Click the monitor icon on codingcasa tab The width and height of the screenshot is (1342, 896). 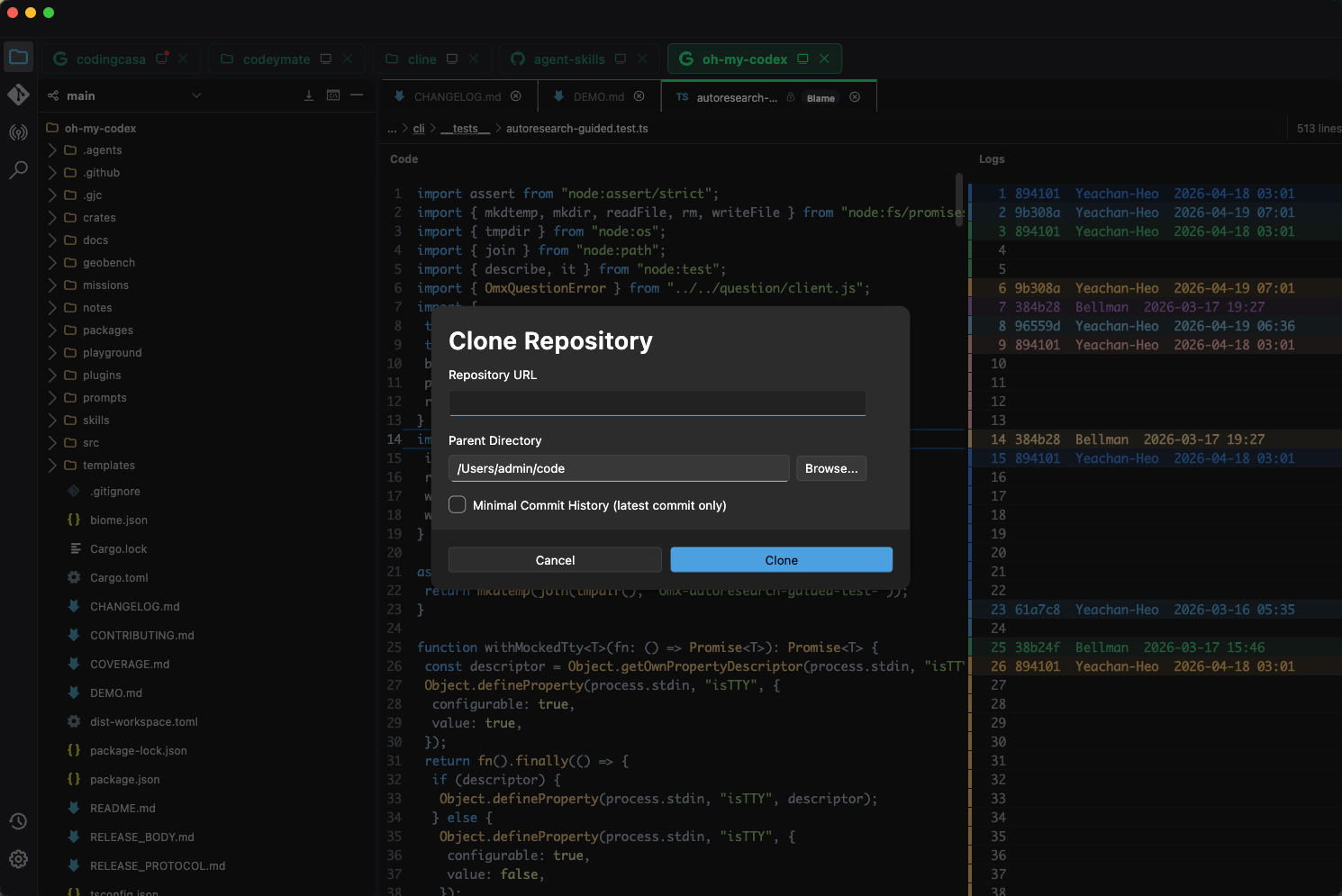pos(162,59)
